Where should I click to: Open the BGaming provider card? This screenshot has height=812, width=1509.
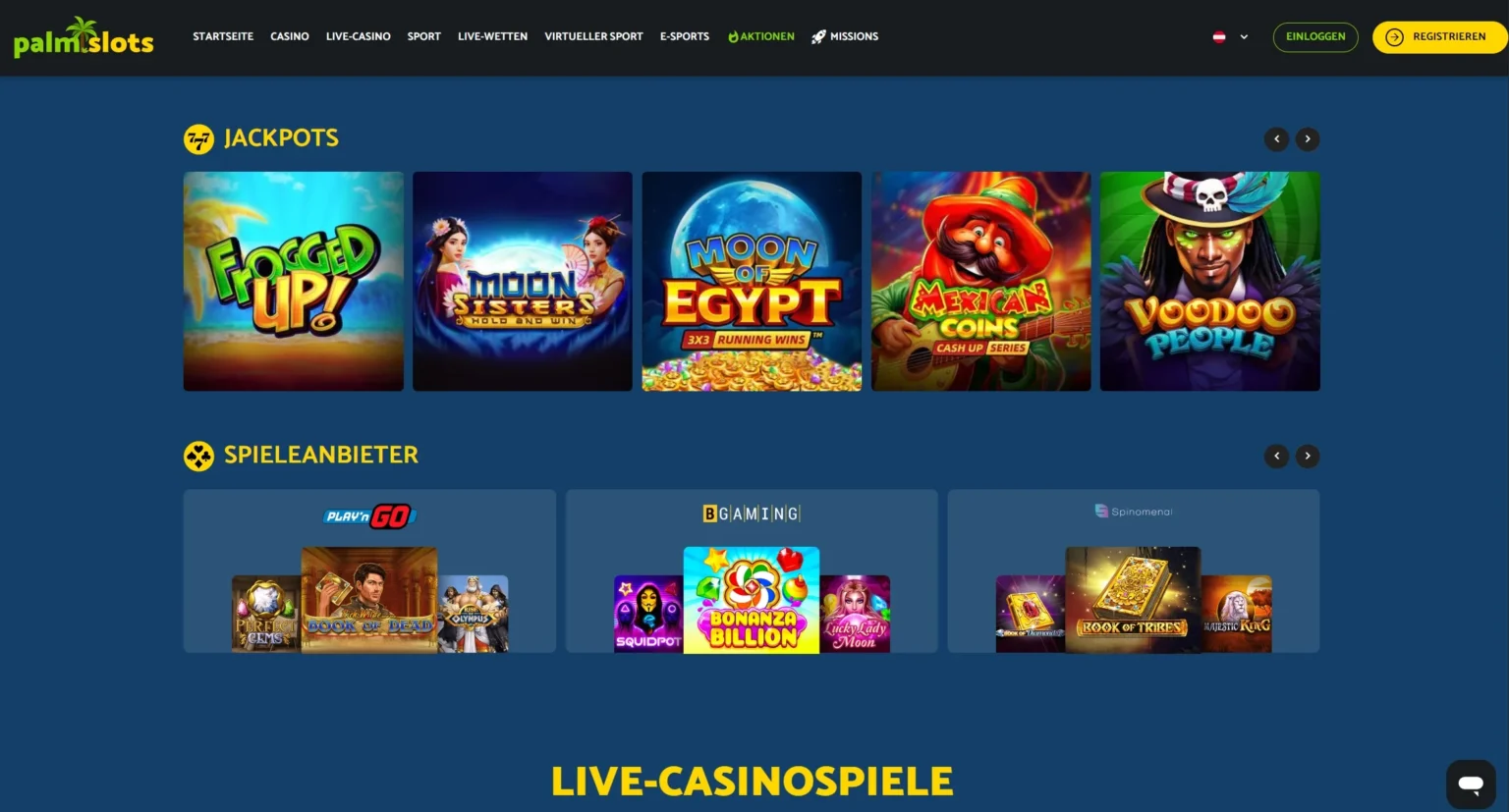tap(752, 571)
